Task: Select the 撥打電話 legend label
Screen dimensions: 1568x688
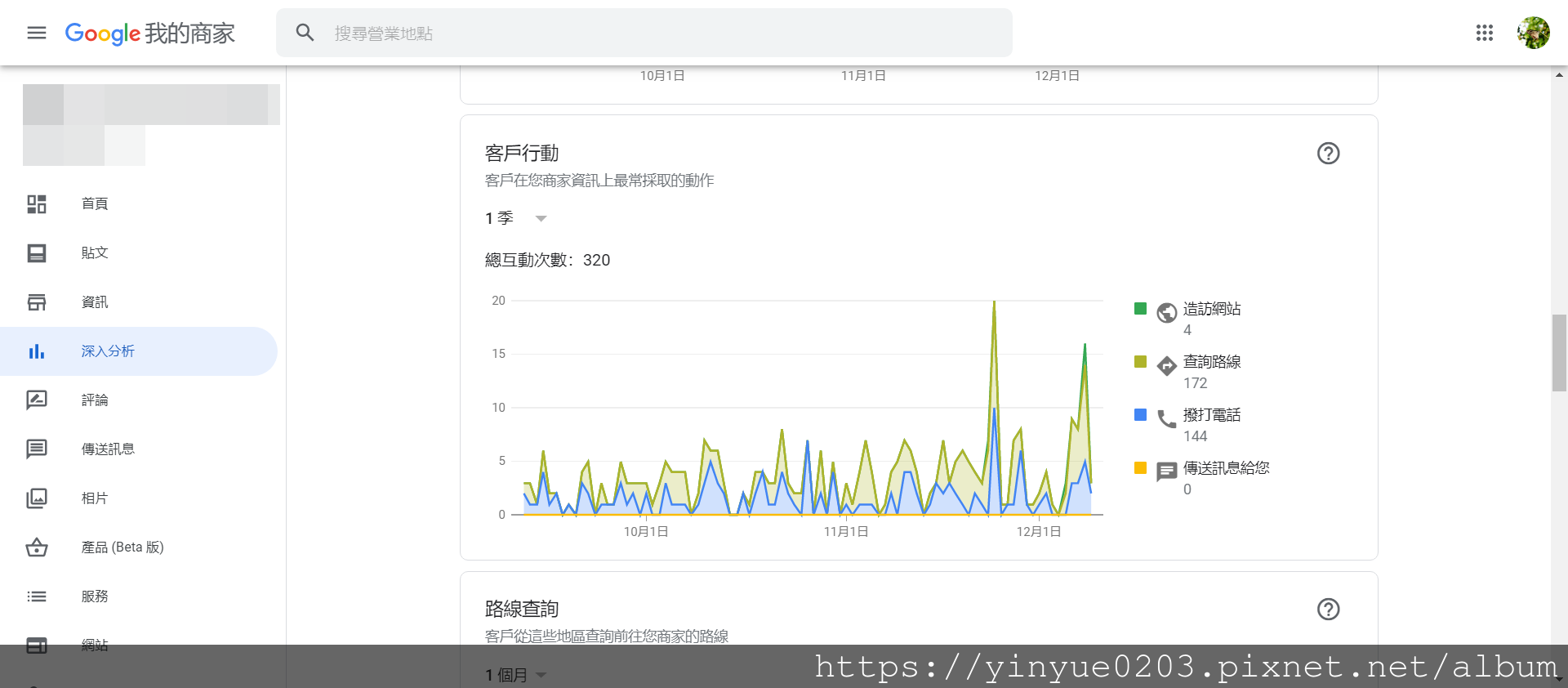Action: (1212, 415)
